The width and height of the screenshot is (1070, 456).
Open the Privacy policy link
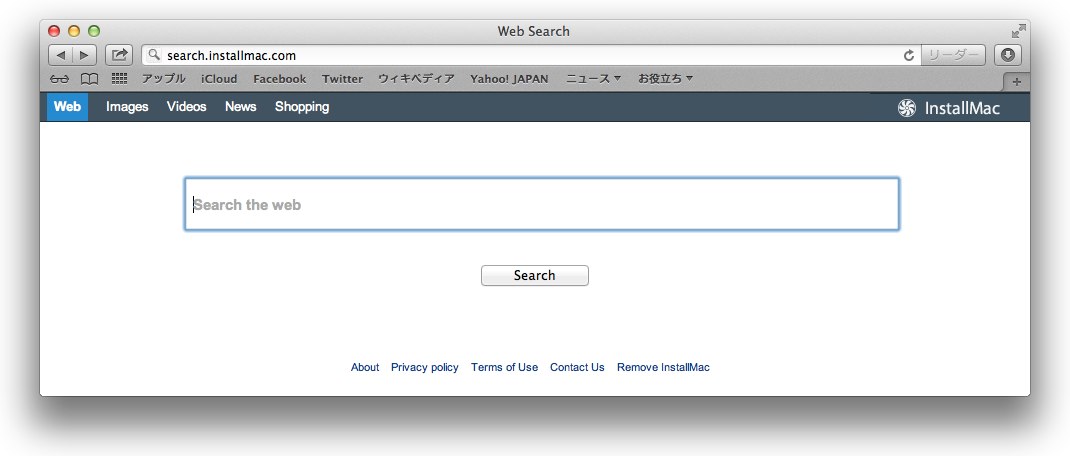424,367
